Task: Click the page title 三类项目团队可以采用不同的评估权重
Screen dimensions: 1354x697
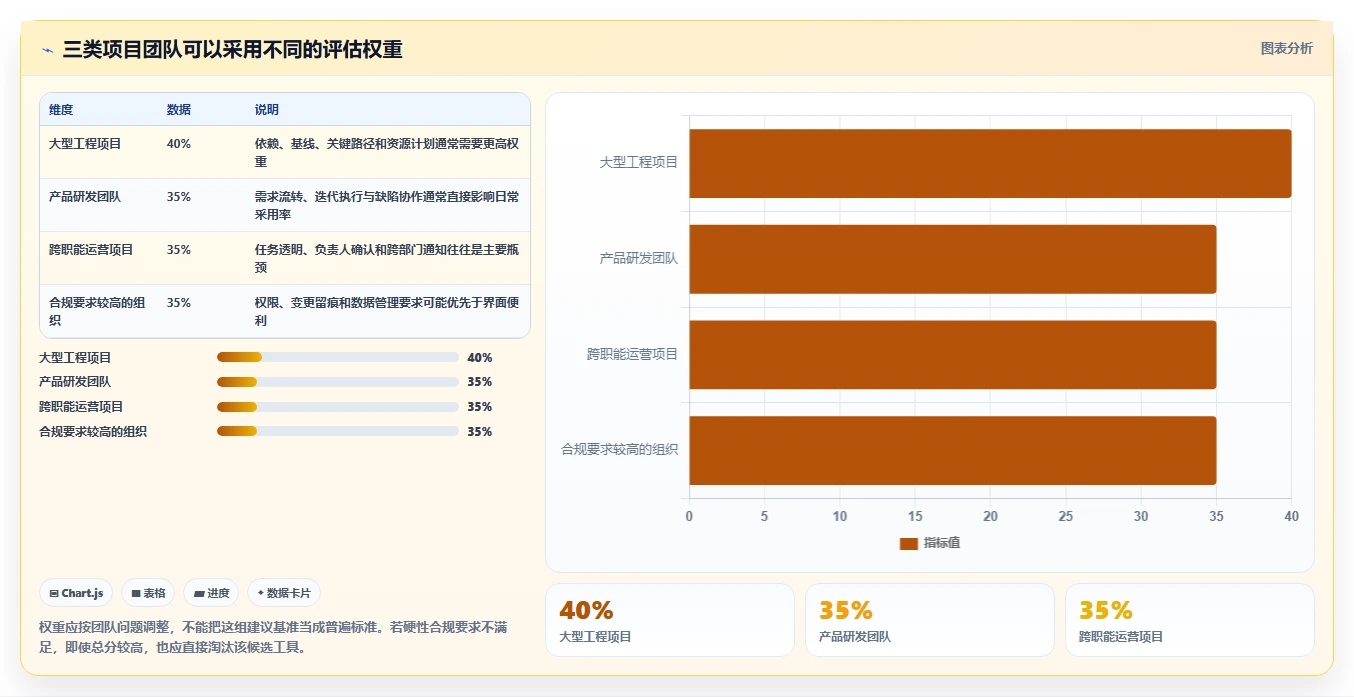Action: coord(233,50)
